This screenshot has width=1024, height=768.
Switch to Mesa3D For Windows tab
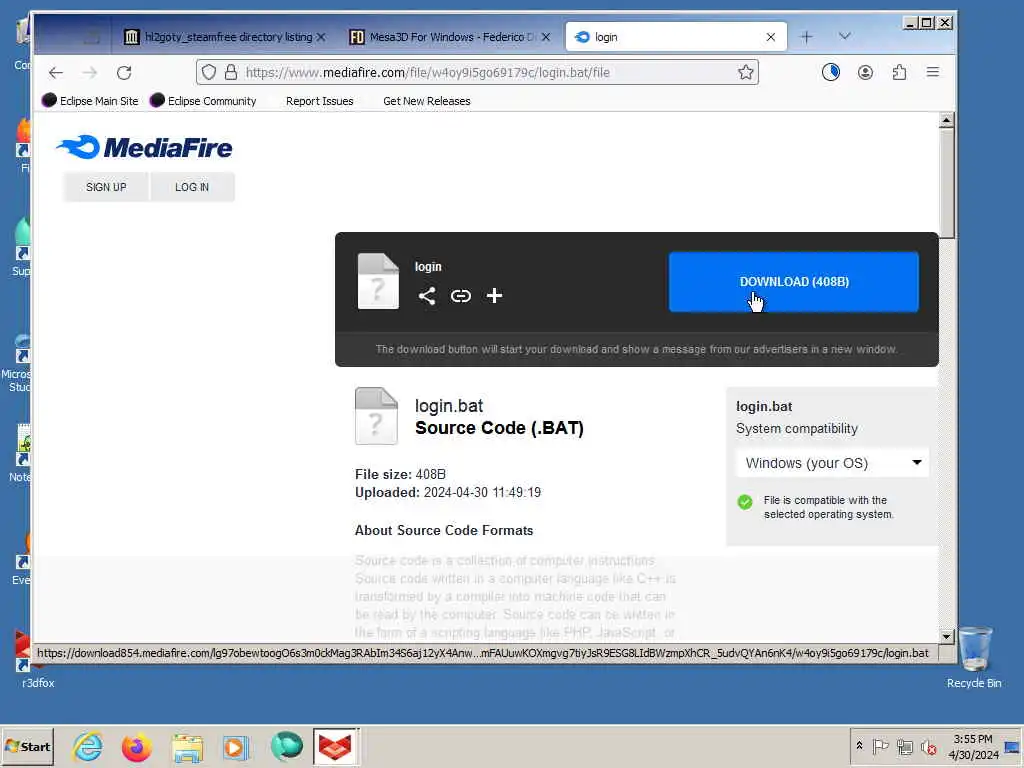452,37
